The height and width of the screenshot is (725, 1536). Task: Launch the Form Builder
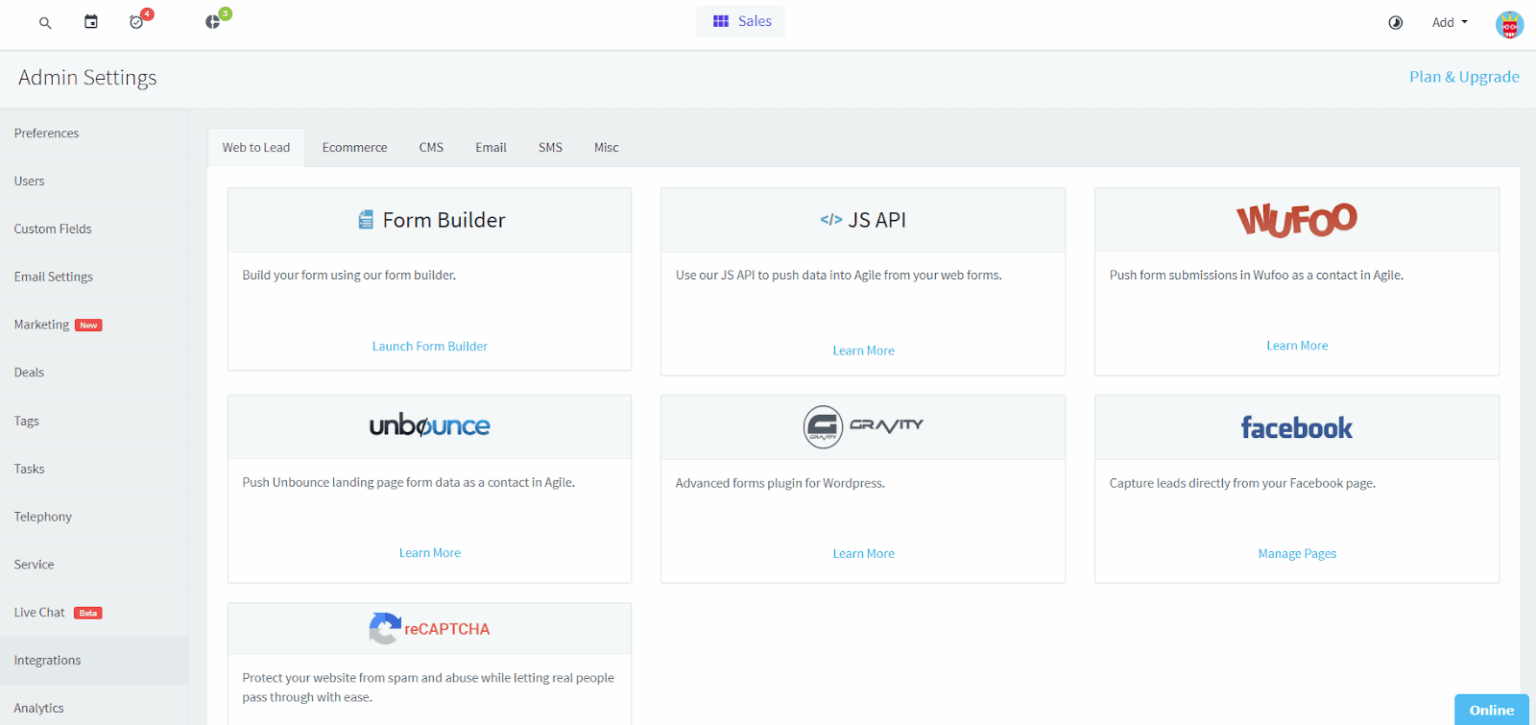click(x=429, y=346)
